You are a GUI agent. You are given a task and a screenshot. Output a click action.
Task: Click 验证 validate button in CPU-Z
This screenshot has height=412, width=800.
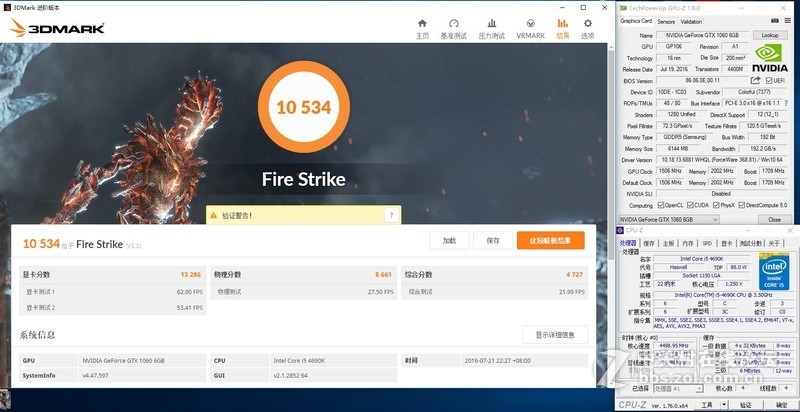coord(746,405)
